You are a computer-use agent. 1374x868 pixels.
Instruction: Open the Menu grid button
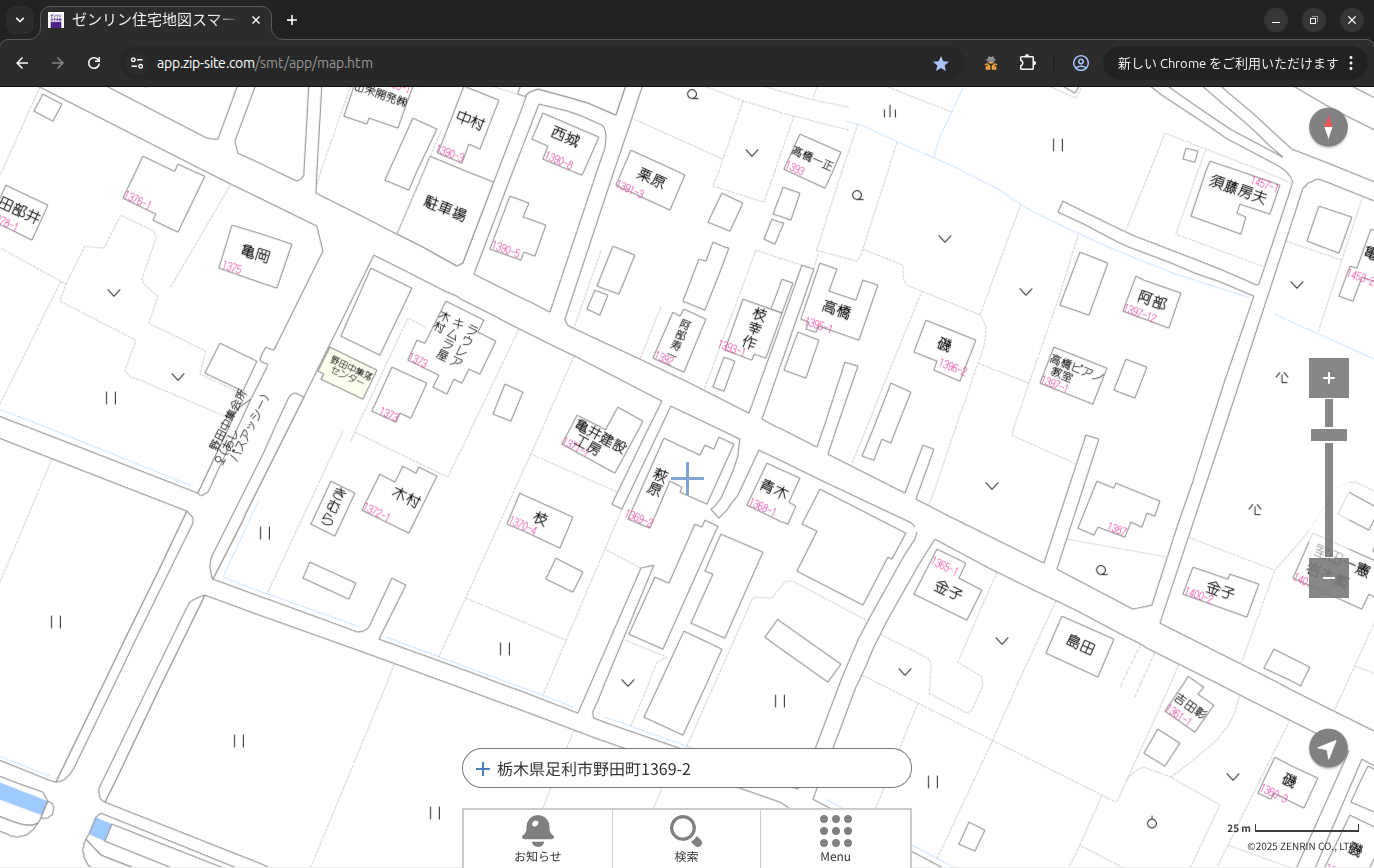835,838
